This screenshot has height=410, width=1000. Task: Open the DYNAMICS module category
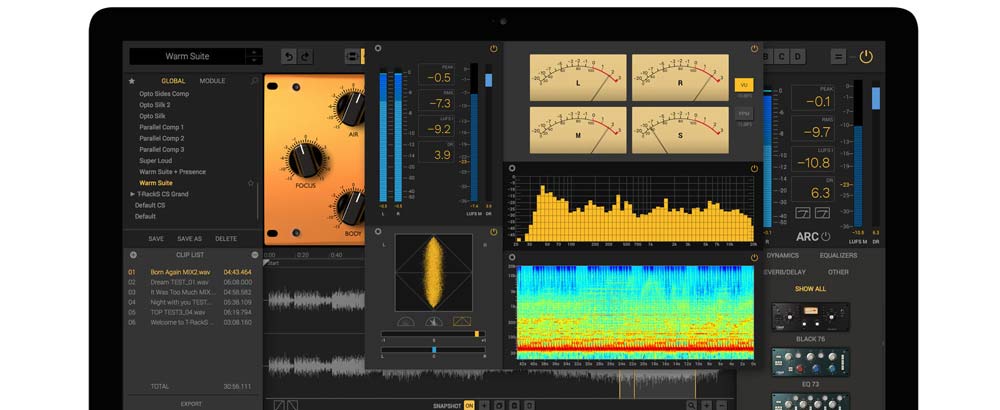(x=782, y=255)
